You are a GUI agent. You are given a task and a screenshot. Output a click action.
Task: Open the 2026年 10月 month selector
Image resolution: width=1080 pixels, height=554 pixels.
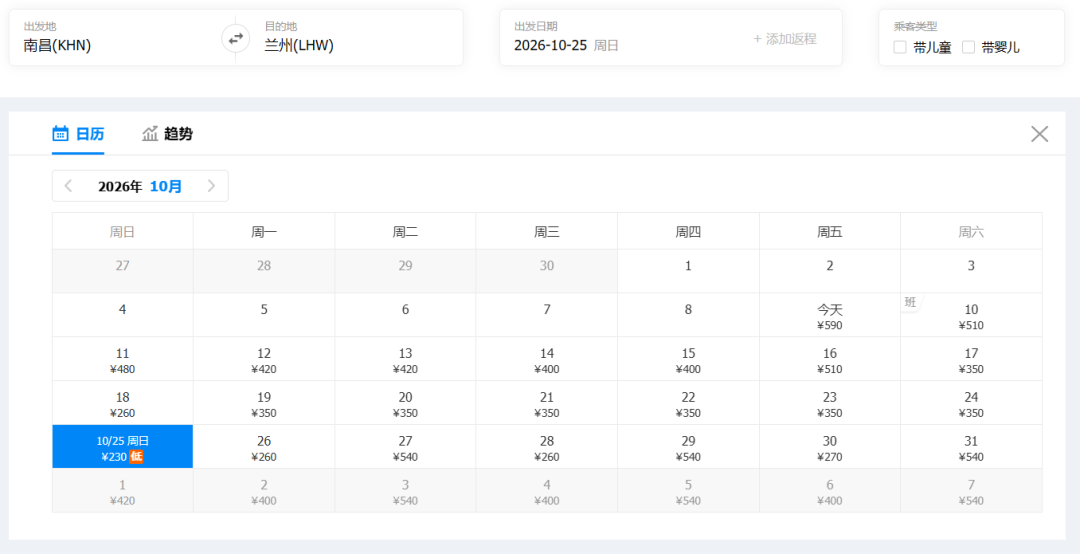[140, 186]
